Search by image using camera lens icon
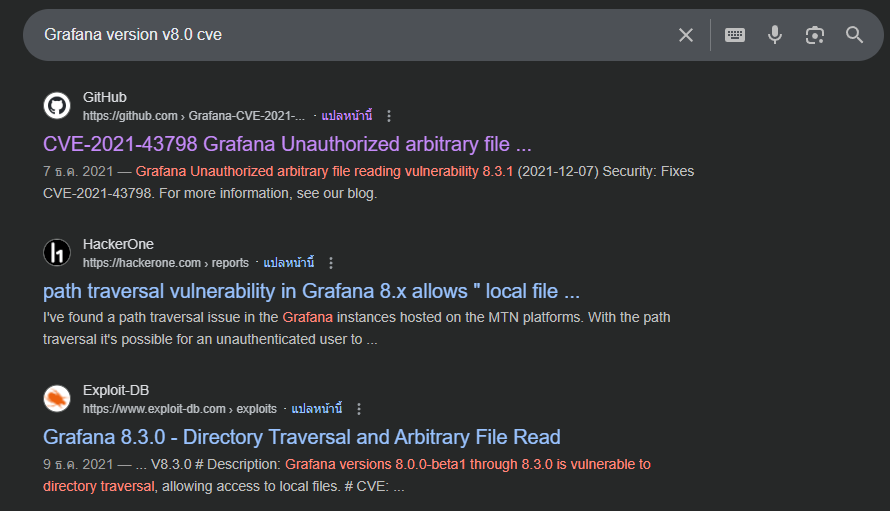Viewport: 890px width, 511px height. pyautogui.click(x=815, y=35)
